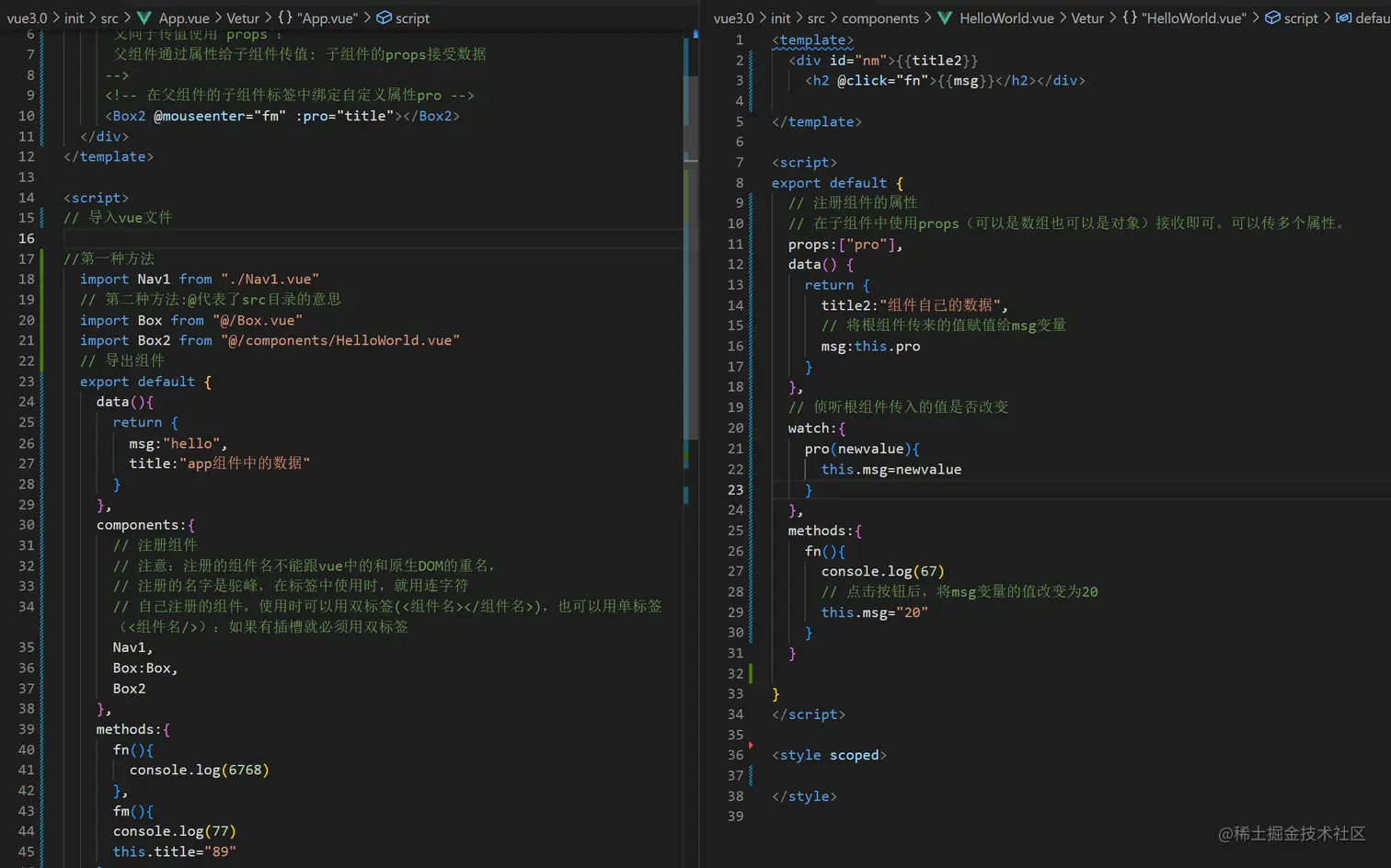Click 'export default' in App.vue
This screenshot has height=868, width=1391.
tap(137, 382)
